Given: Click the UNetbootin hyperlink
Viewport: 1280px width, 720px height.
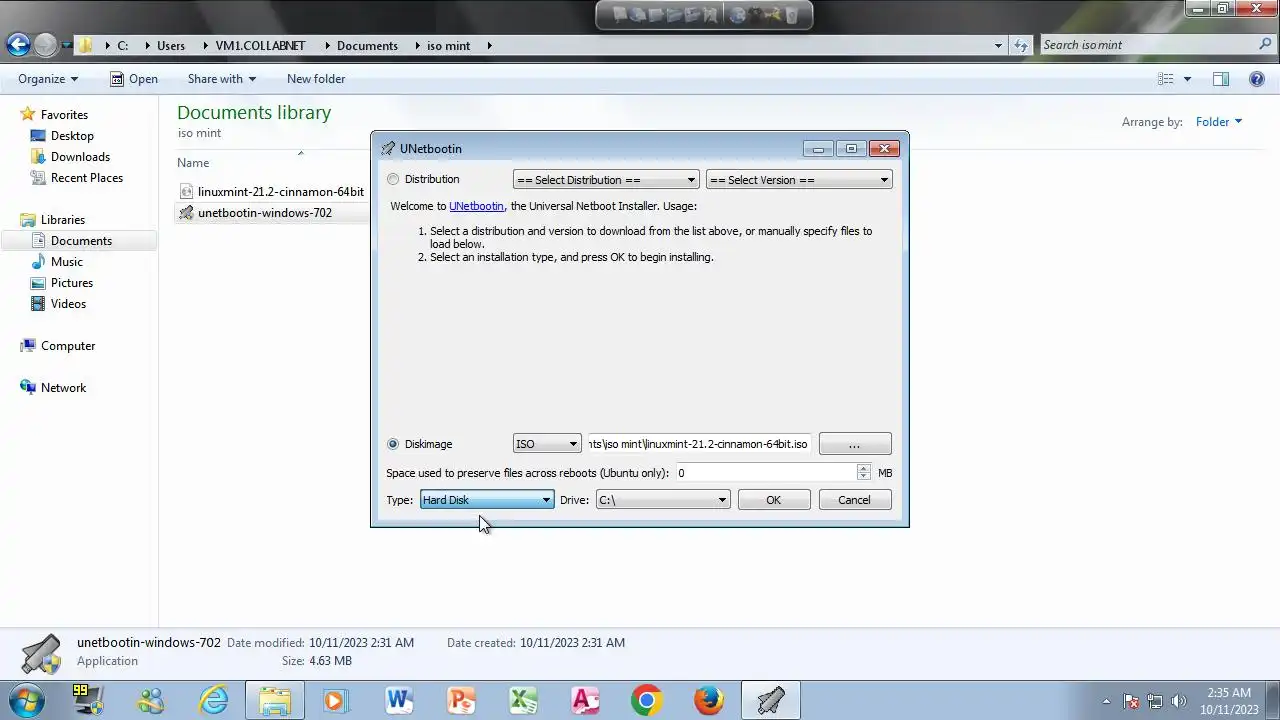Looking at the screenshot, I should point(476,206).
